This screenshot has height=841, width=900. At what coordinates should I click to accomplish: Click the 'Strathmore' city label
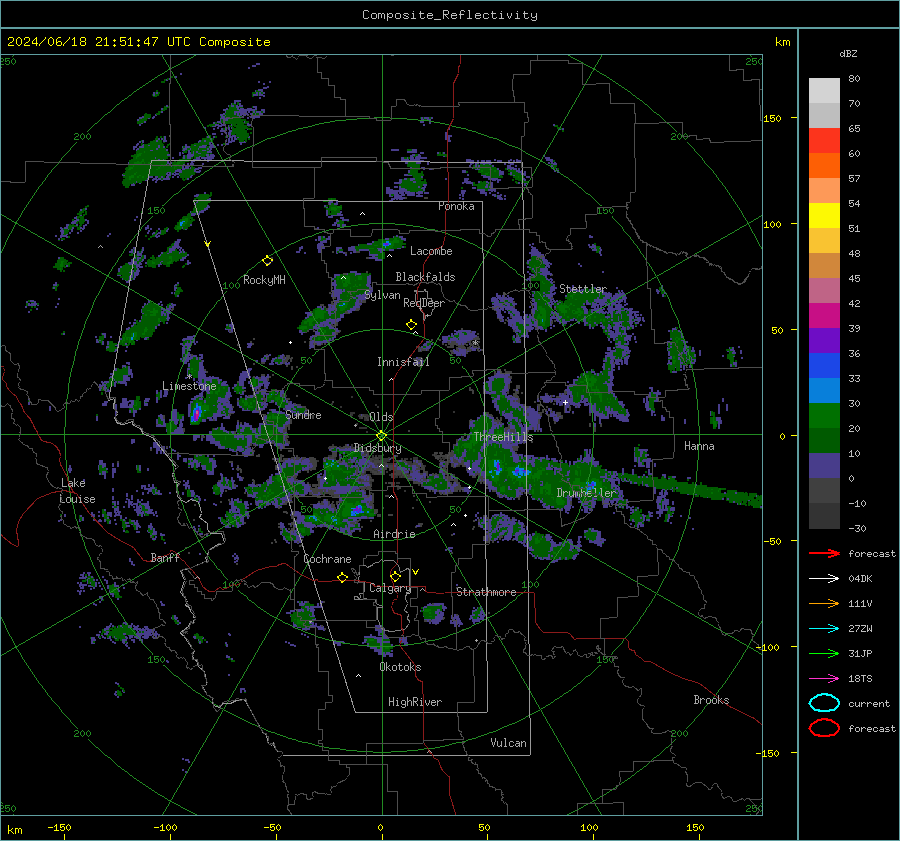(486, 592)
